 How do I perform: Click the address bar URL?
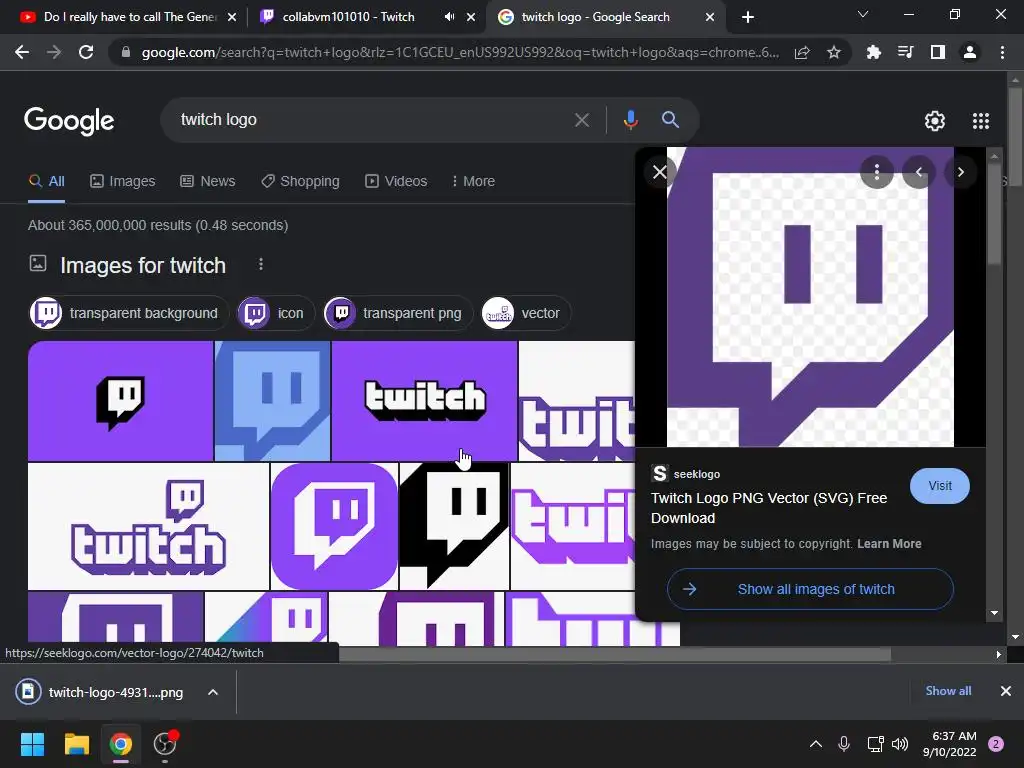click(x=460, y=52)
